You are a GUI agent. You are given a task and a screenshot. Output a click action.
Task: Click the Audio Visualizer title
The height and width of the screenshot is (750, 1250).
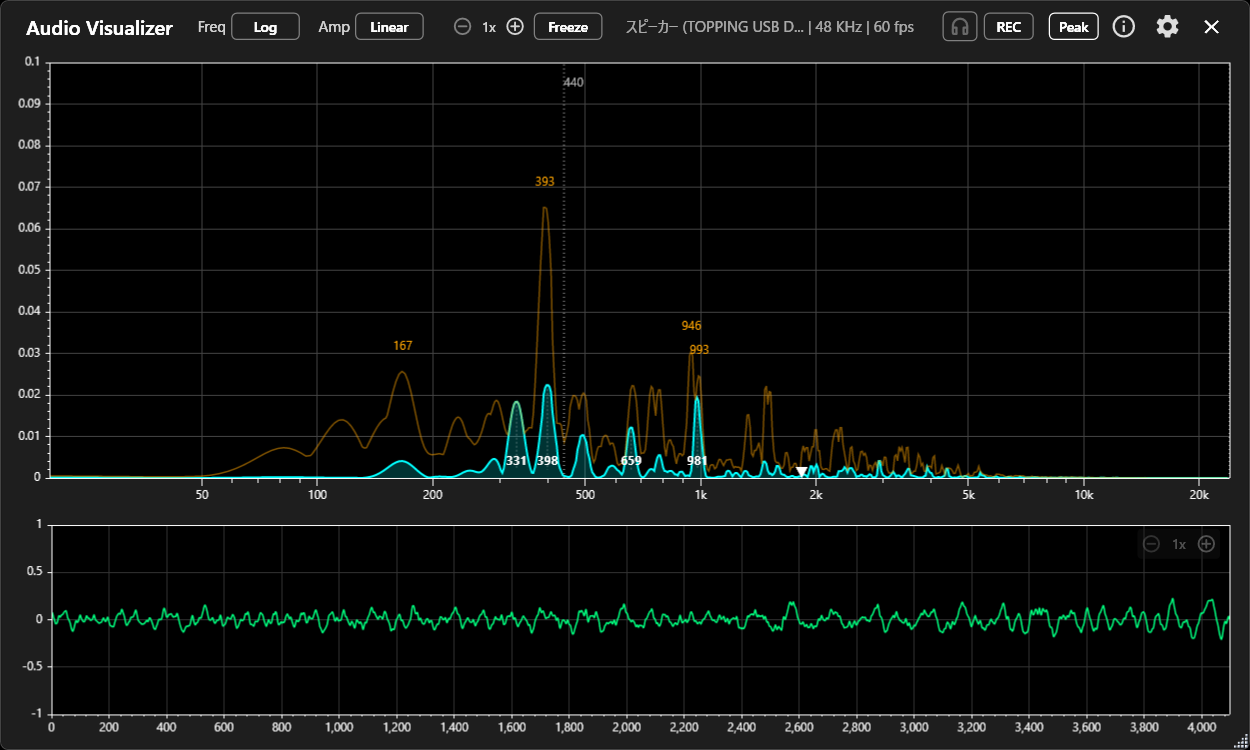point(99,28)
